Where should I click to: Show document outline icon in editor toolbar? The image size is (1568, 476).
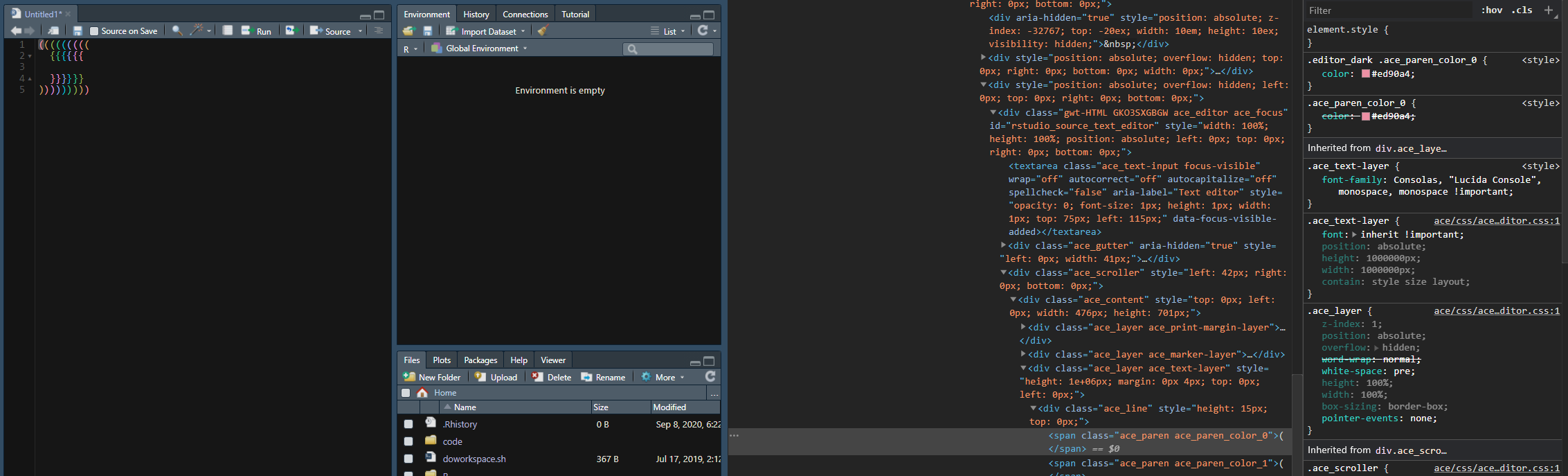[x=378, y=30]
